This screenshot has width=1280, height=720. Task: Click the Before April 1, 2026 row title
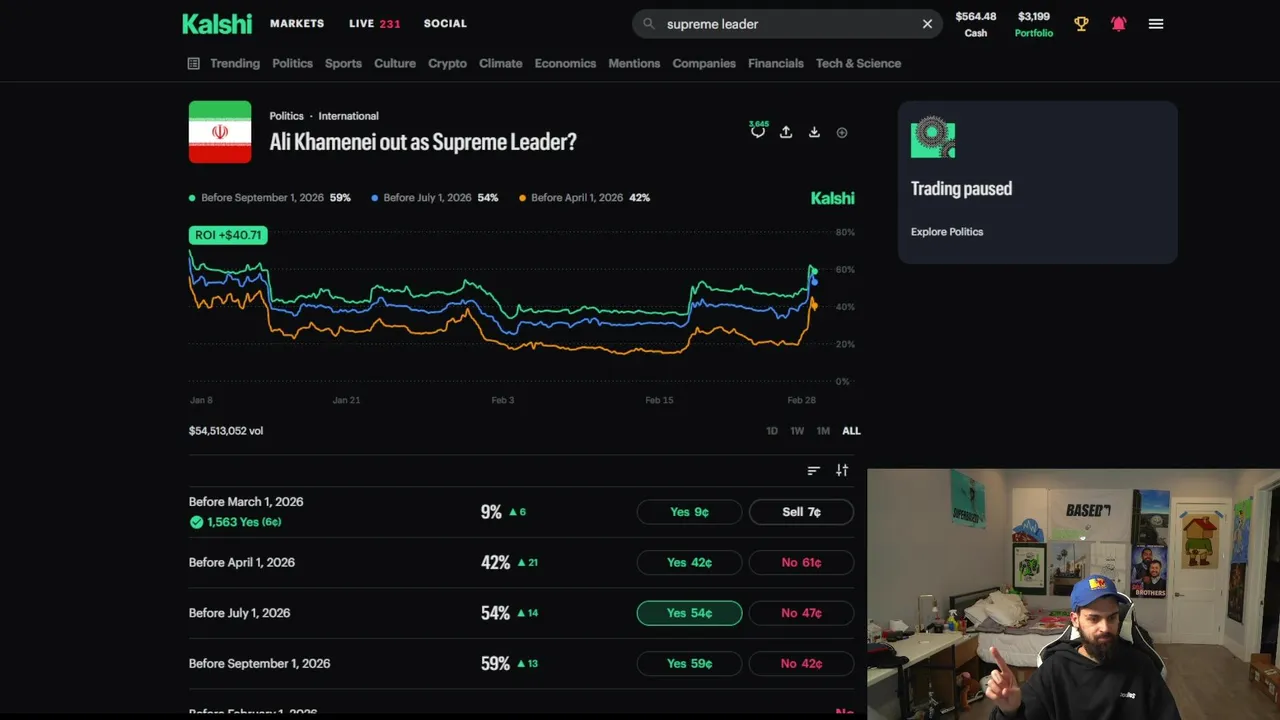[242, 562]
